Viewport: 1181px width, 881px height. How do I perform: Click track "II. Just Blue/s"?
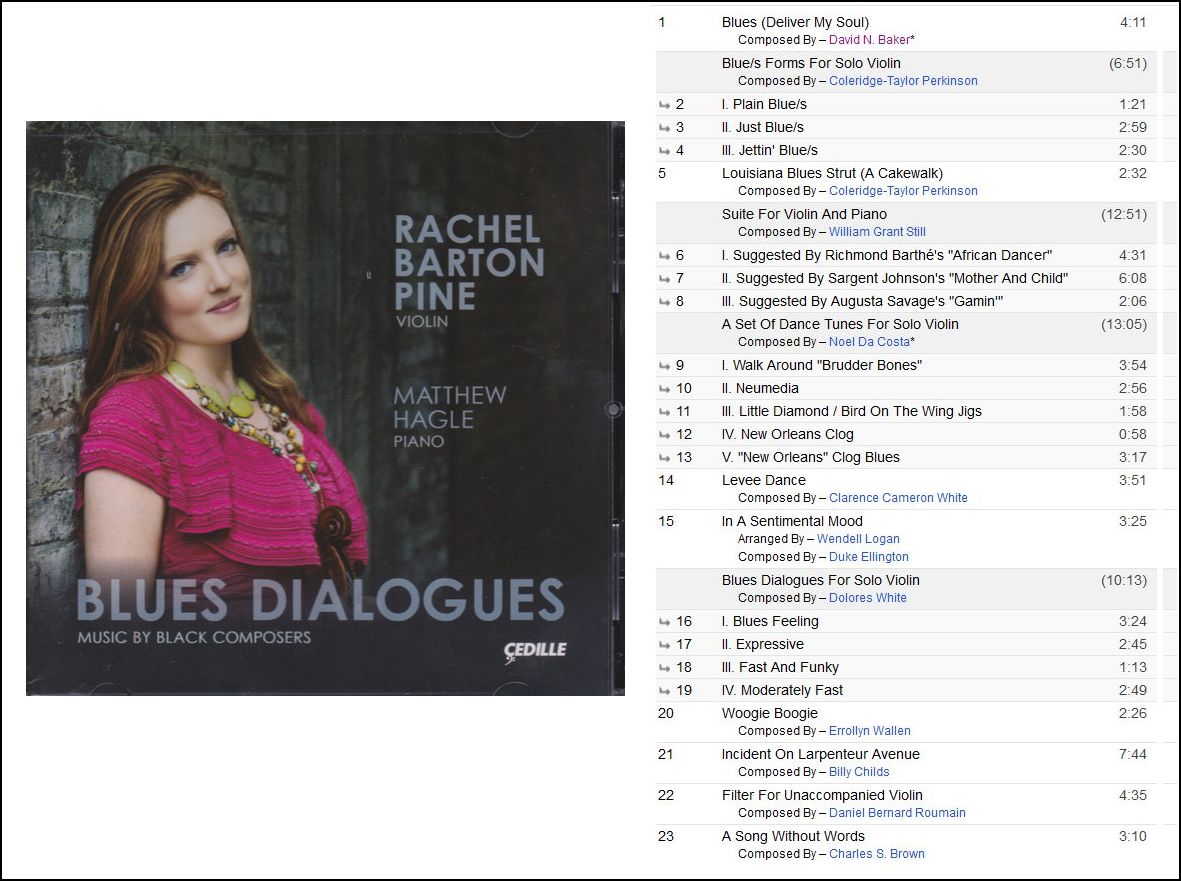tap(762, 127)
